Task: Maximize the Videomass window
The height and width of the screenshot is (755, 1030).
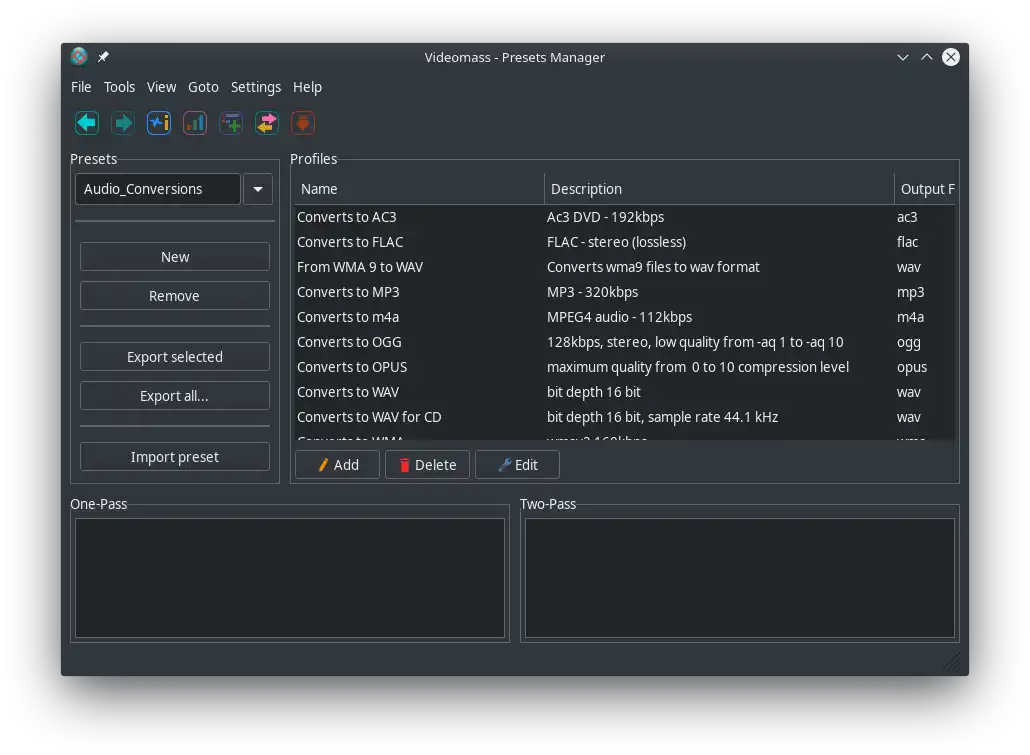Action: pyautogui.click(x=926, y=57)
